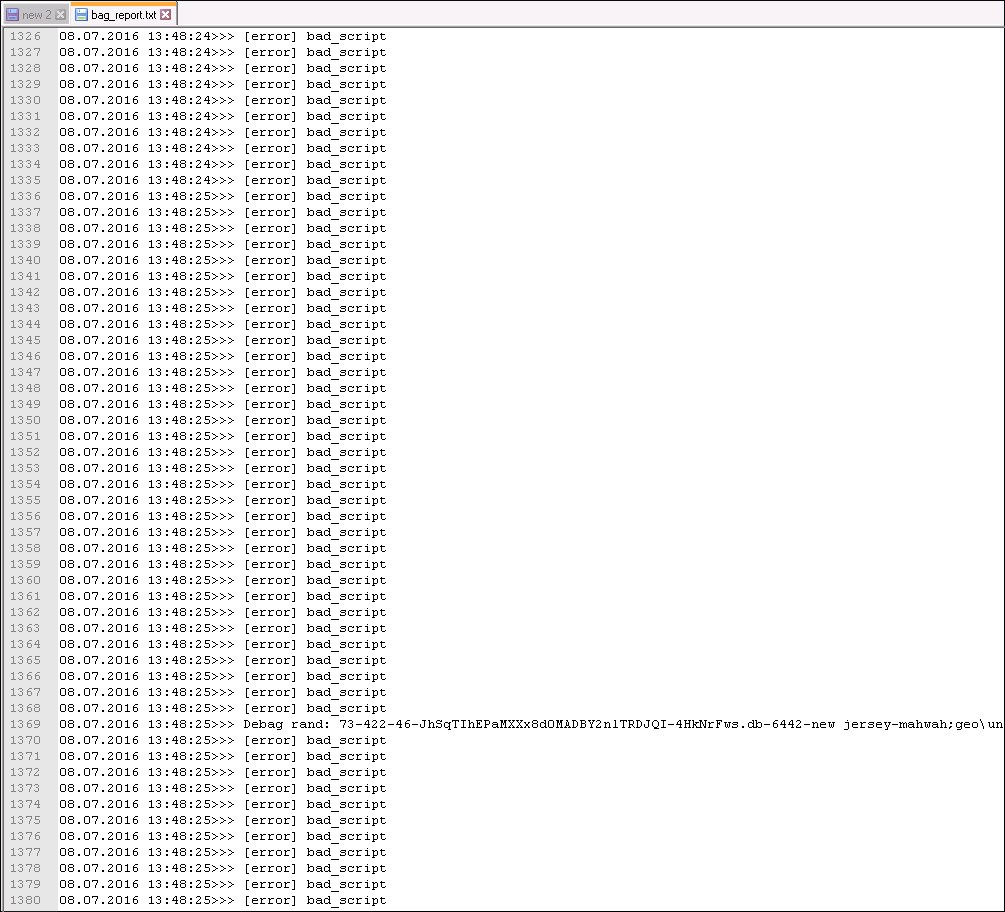1005x912 pixels.
Task: Close the bag_report.txt tab
Action: point(165,14)
